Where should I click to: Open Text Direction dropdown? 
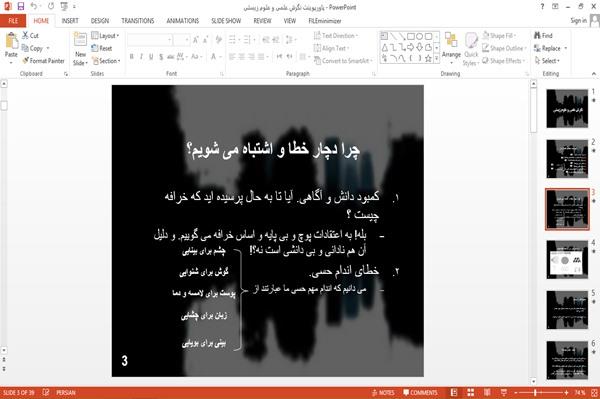coord(336,36)
